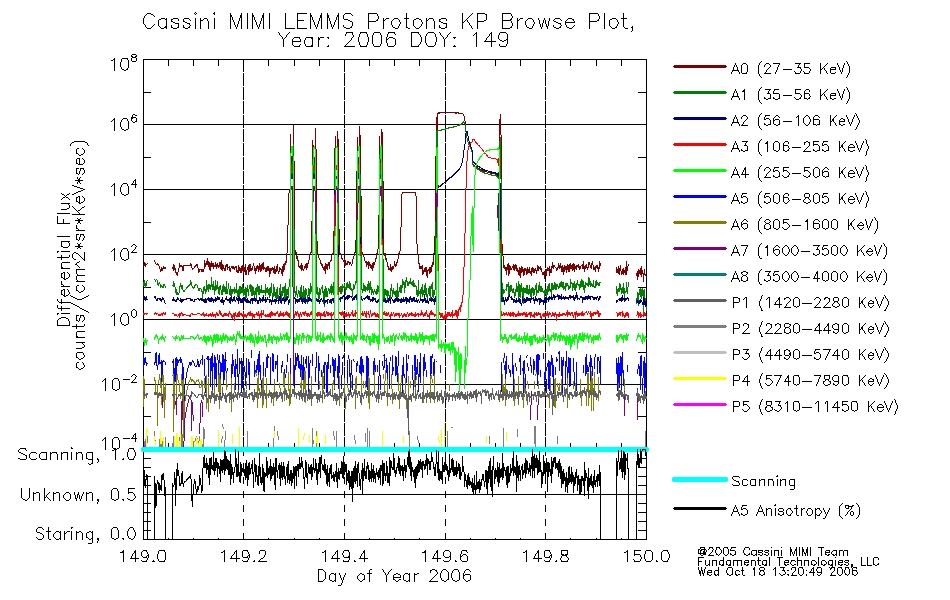Click the A6 (805-1600 KeV) legend label

point(805,225)
